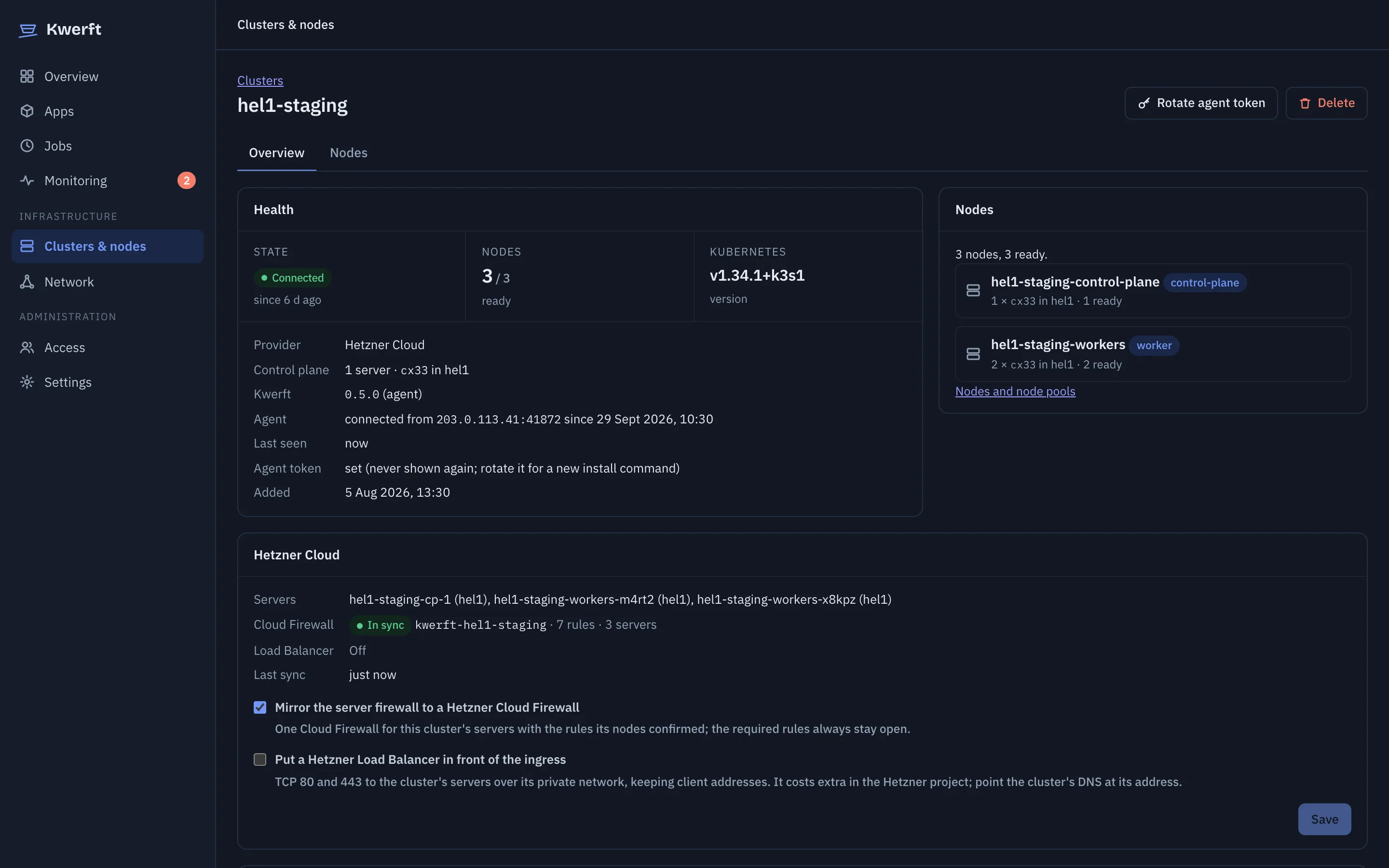Click the Kwerft logo icon
This screenshot has width=1389, height=868.
[x=27, y=30]
